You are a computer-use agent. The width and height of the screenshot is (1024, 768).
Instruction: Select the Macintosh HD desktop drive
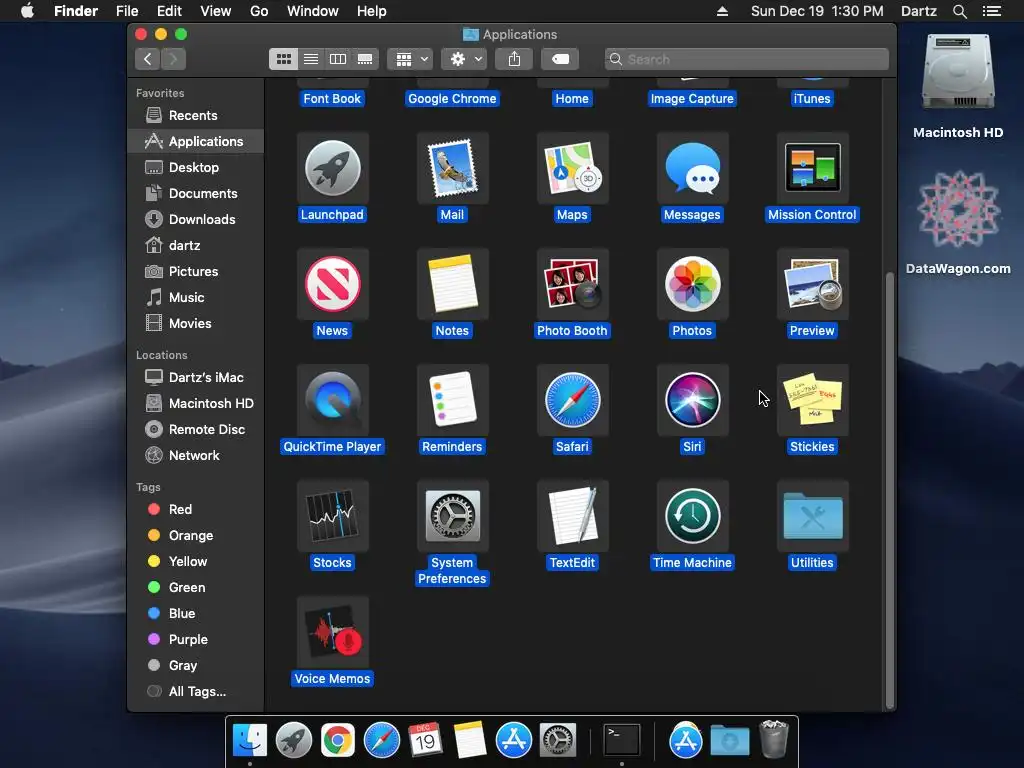pyautogui.click(x=958, y=87)
